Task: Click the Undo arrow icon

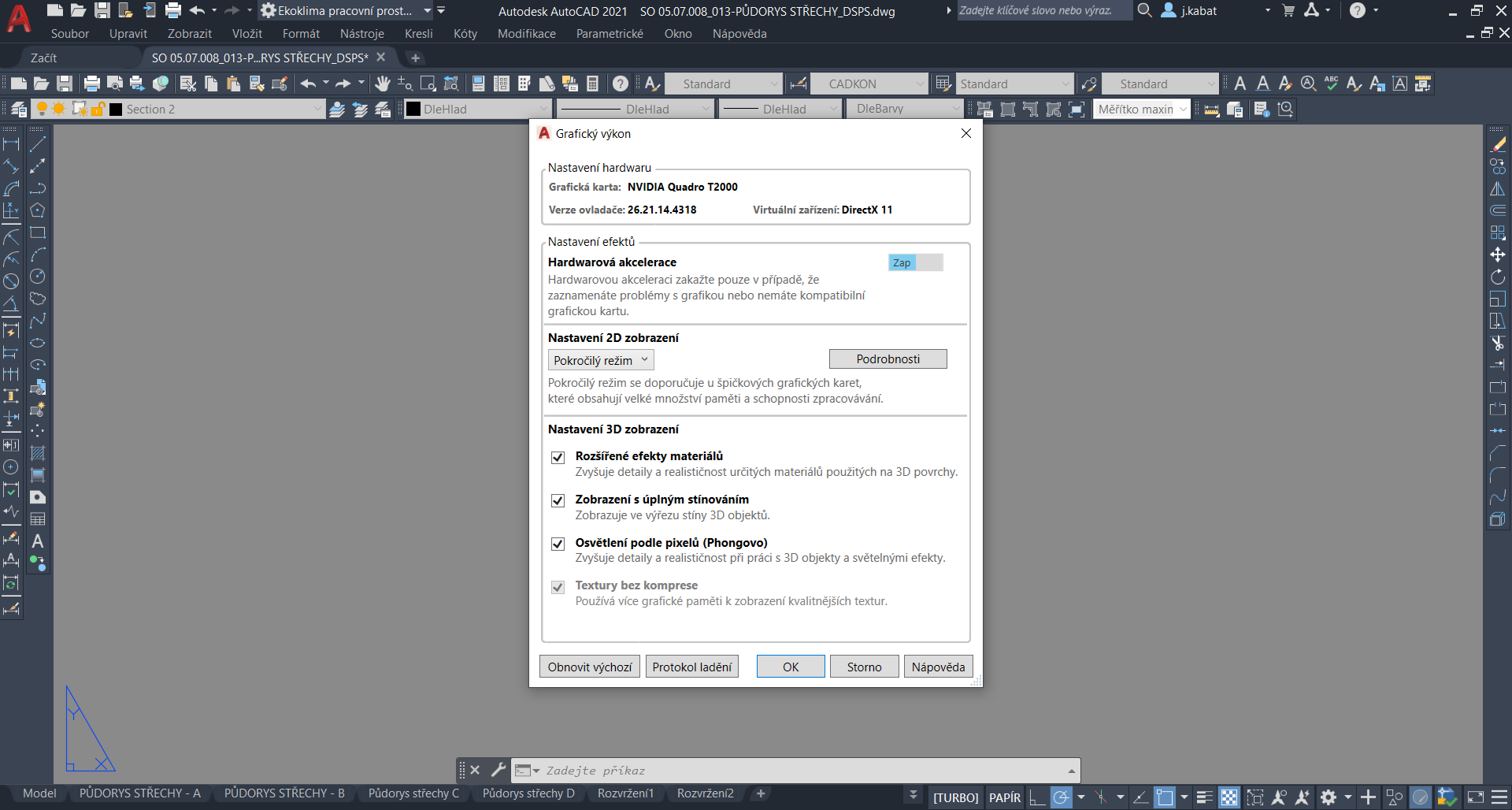Action: 308,84
